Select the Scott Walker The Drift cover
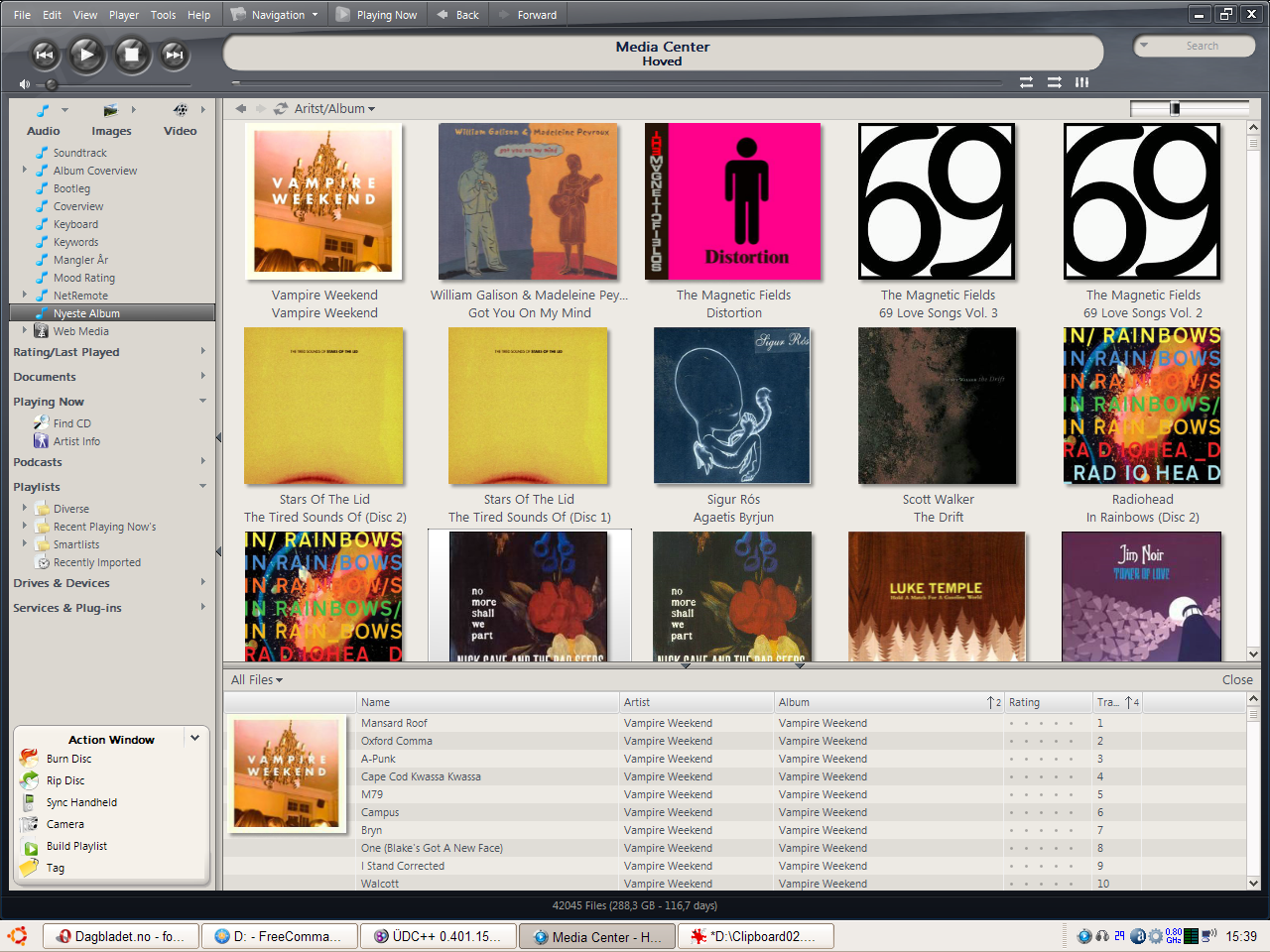Screen dimensions: 1270x952 click(x=938, y=406)
